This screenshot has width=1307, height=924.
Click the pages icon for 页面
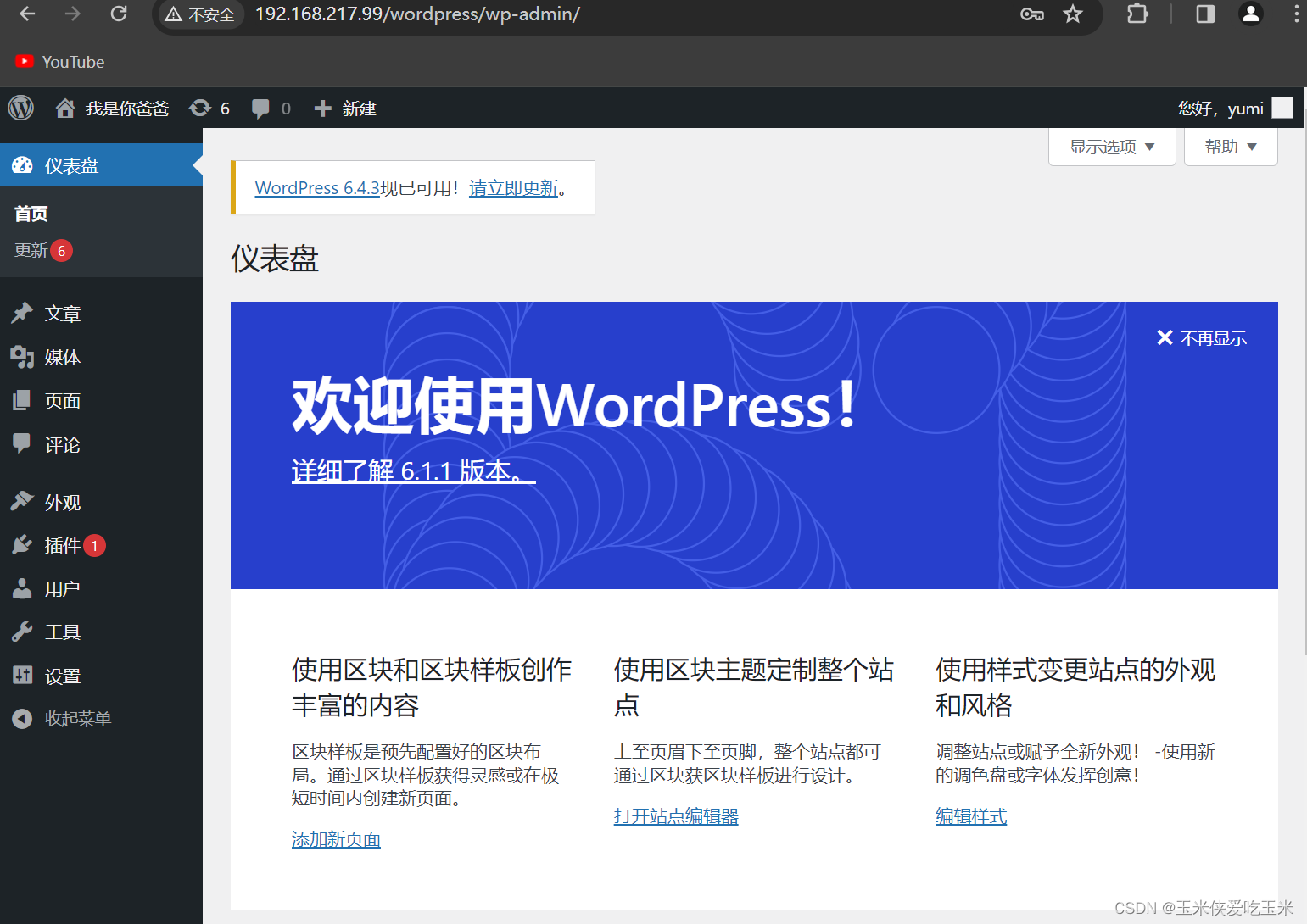tap(22, 400)
